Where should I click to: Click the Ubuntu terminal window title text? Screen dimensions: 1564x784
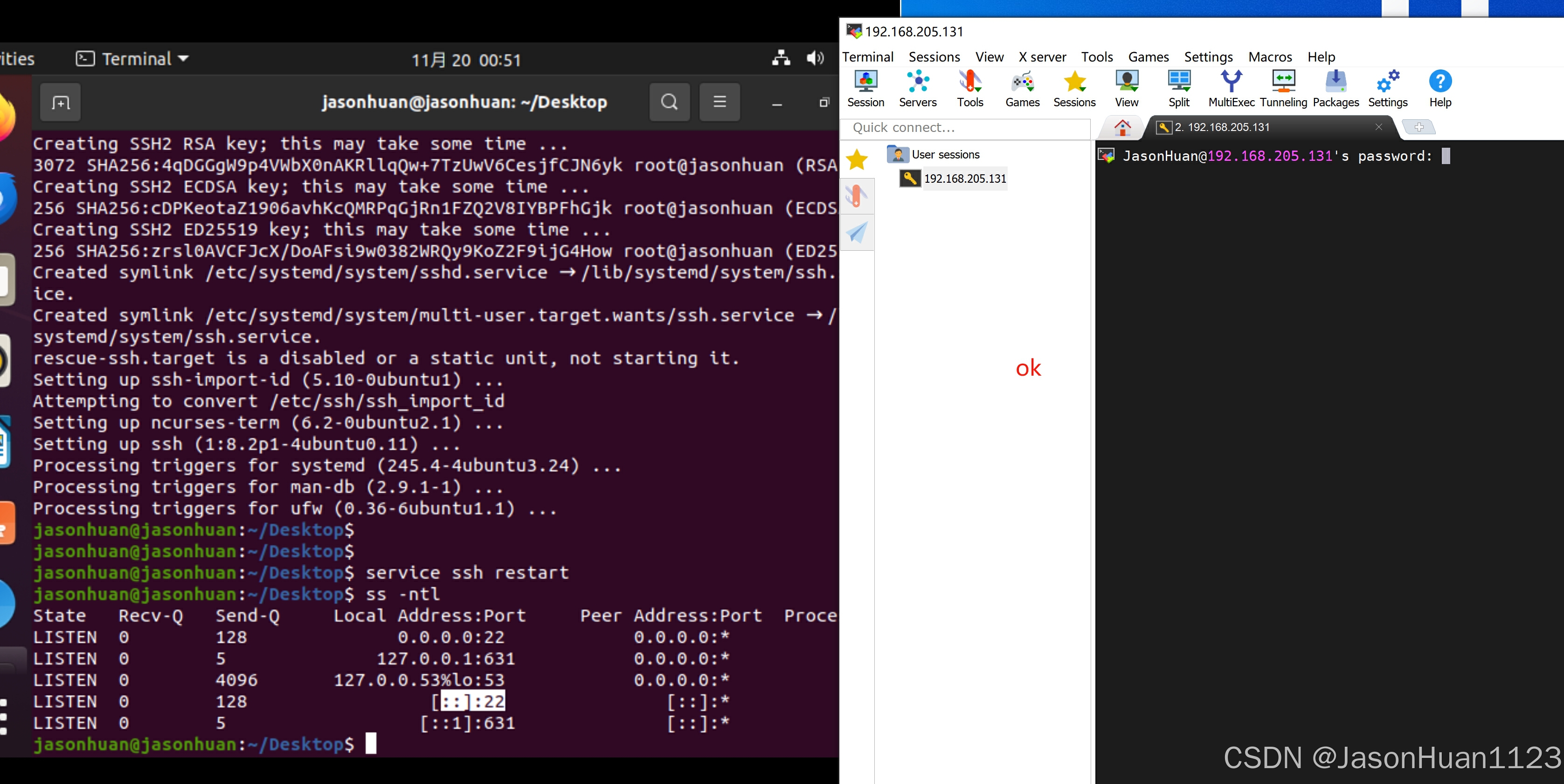coord(464,102)
